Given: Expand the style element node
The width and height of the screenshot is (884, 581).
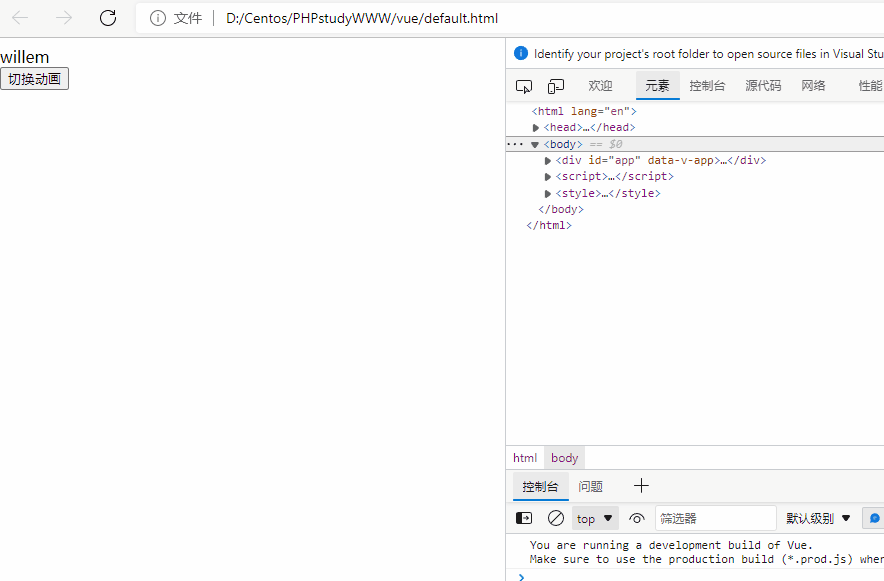Looking at the screenshot, I should [547, 194].
